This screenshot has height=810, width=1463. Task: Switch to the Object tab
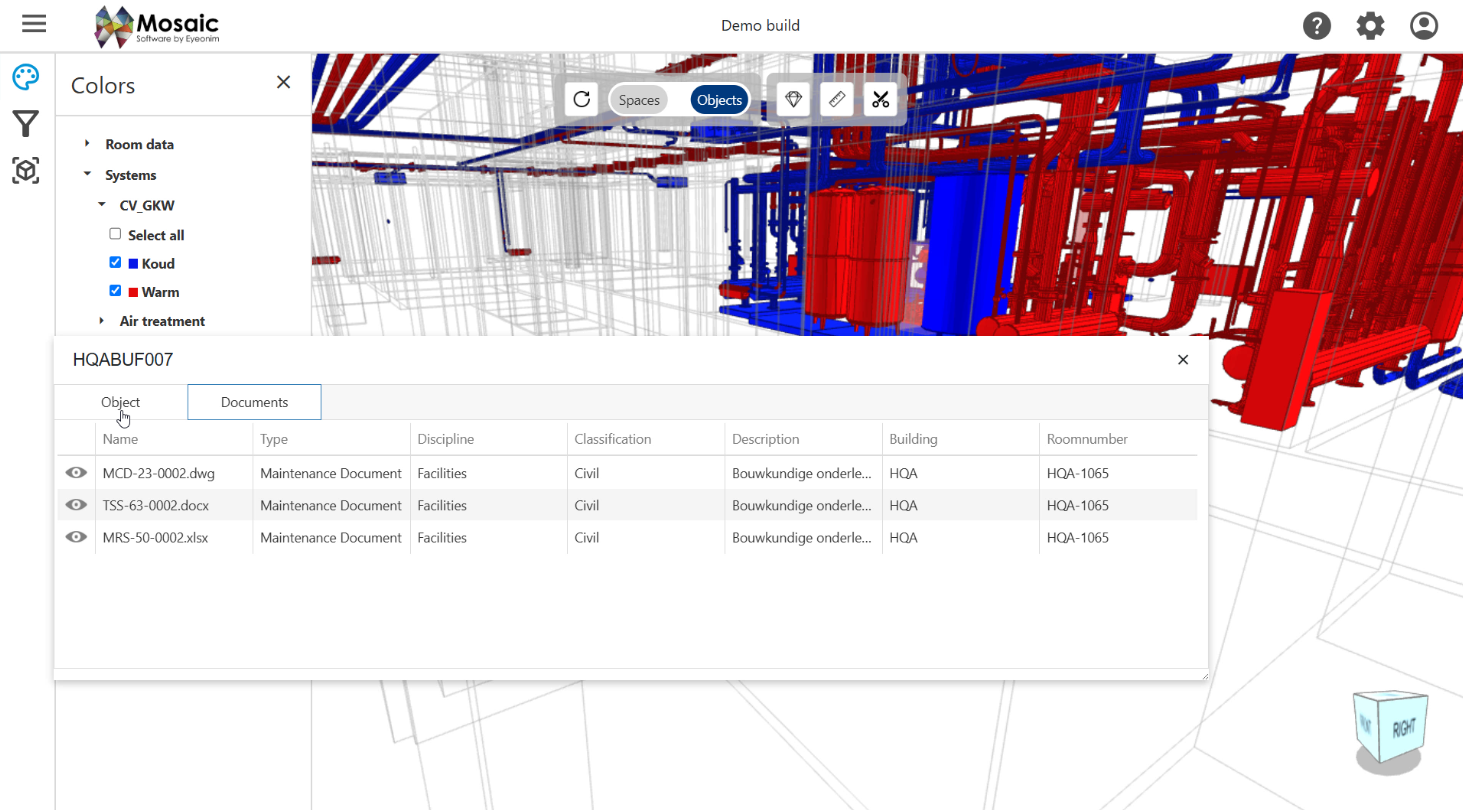(x=121, y=402)
